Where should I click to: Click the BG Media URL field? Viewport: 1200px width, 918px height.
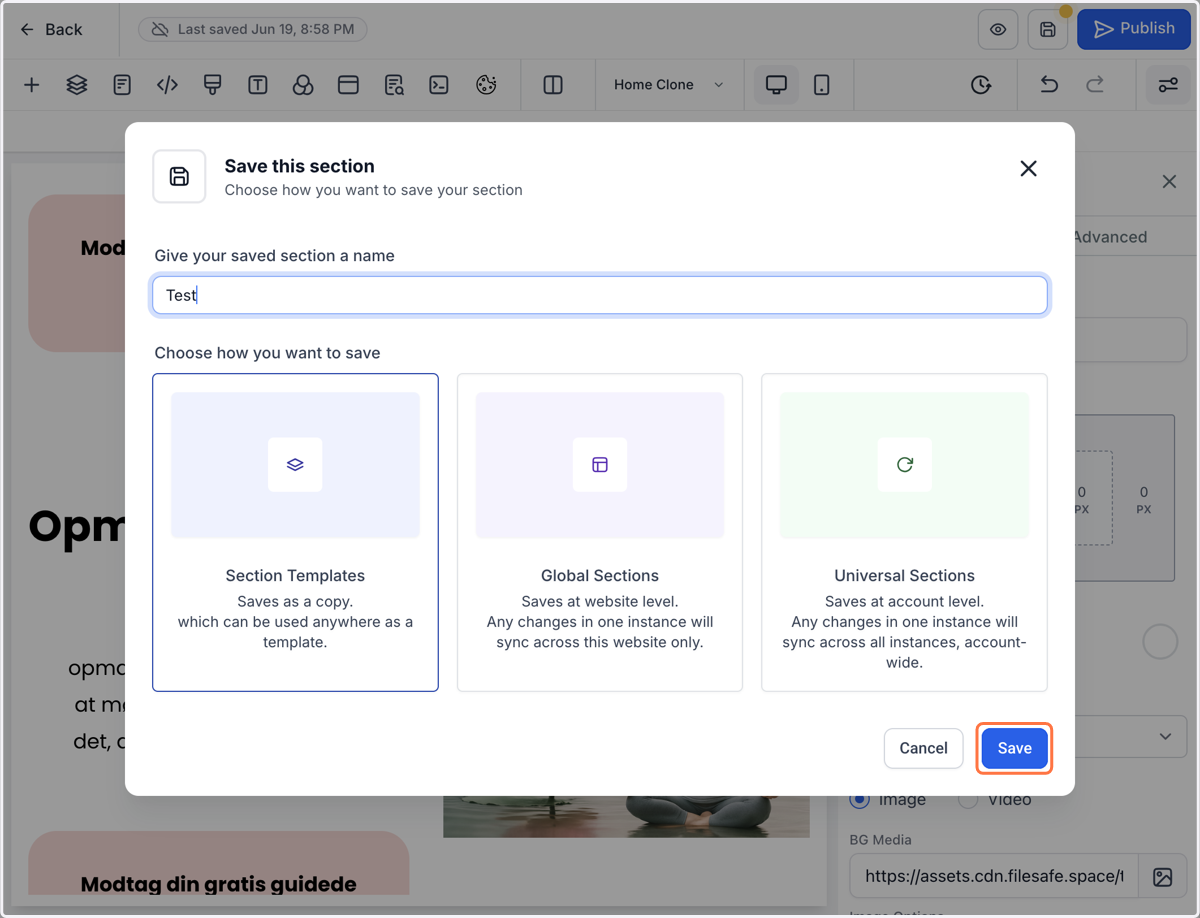993,876
